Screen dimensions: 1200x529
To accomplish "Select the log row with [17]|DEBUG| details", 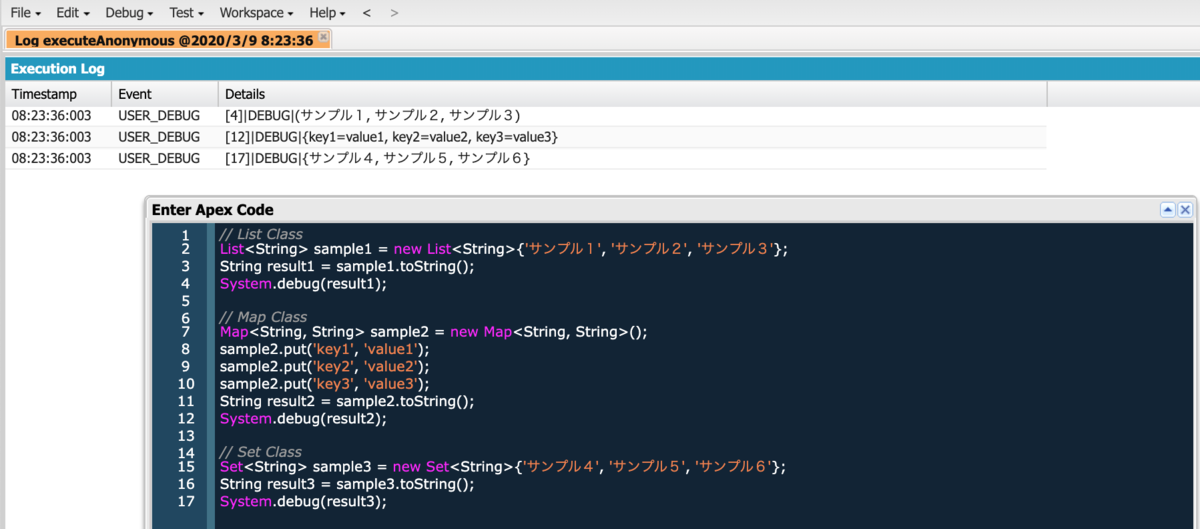I will [x=526, y=158].
